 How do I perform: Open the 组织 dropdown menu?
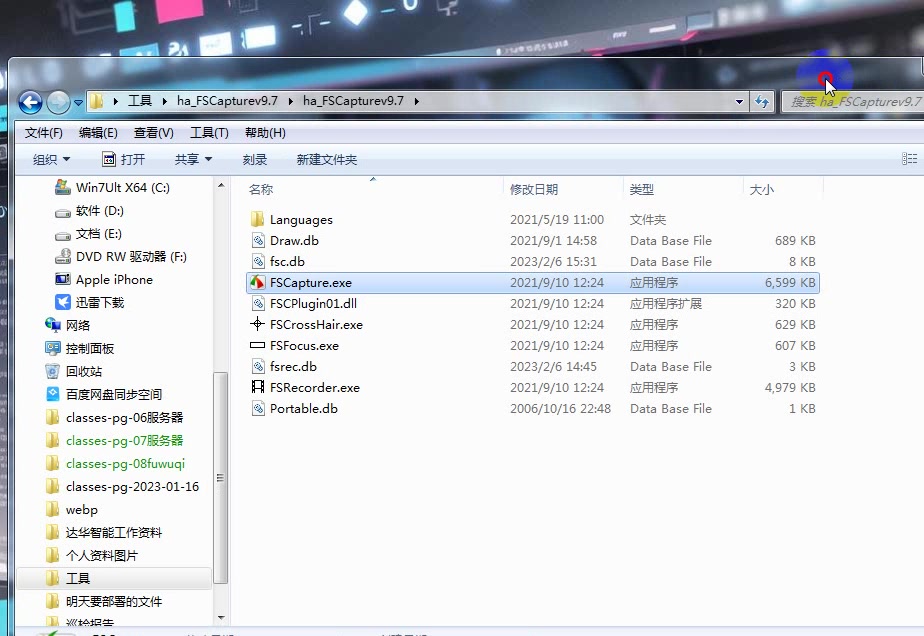[51, 160]
